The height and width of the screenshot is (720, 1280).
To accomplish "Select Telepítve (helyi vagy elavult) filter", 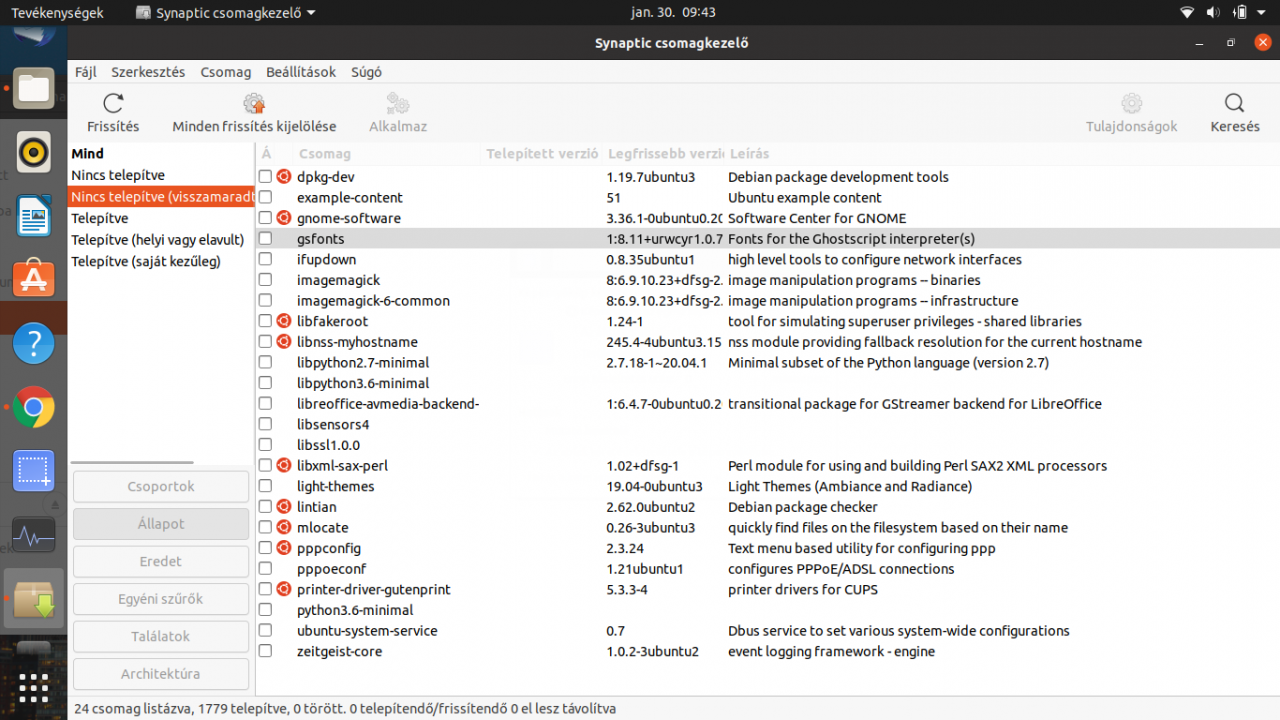I will coord(161,240).
